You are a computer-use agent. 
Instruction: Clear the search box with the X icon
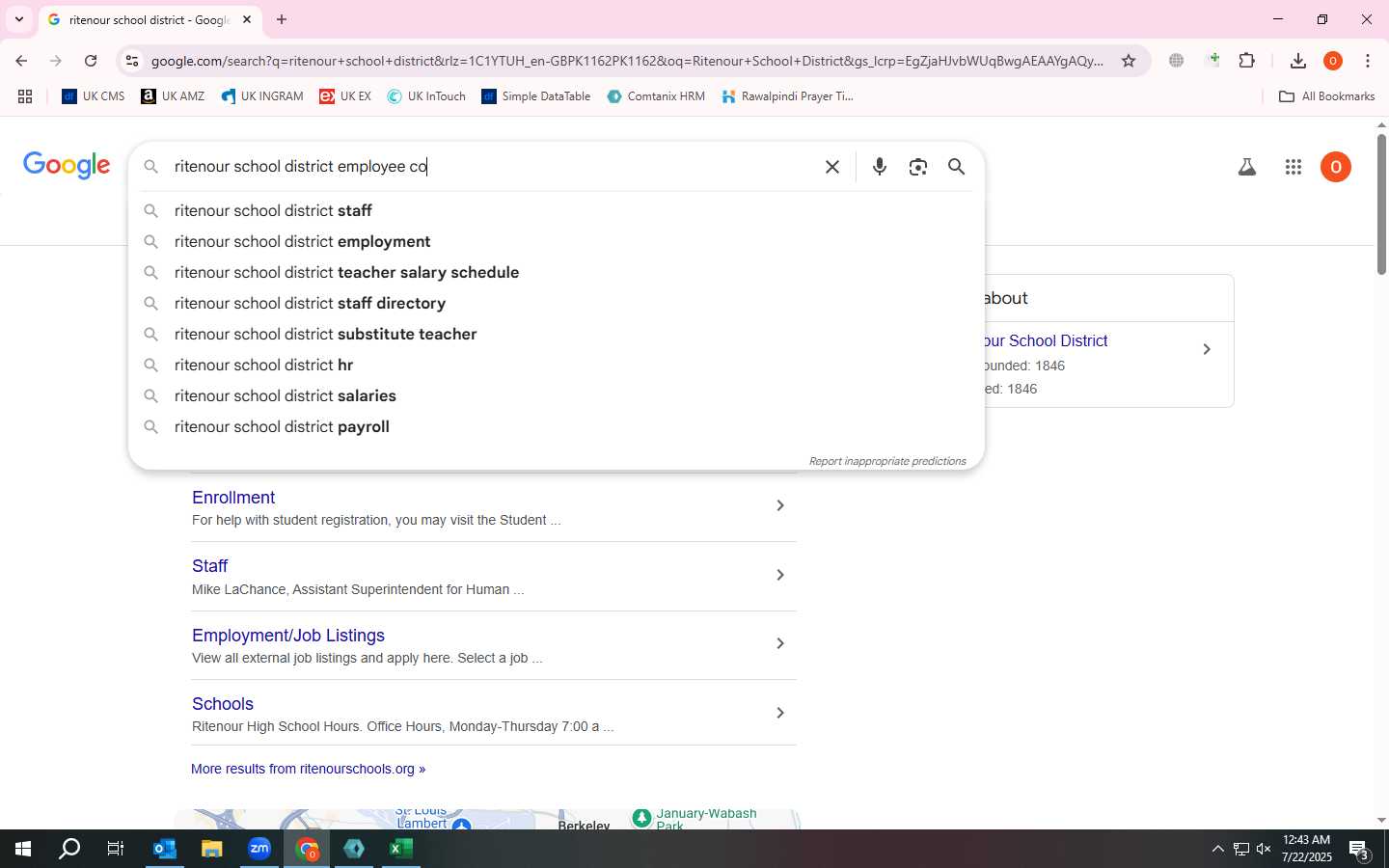(832, 167)
